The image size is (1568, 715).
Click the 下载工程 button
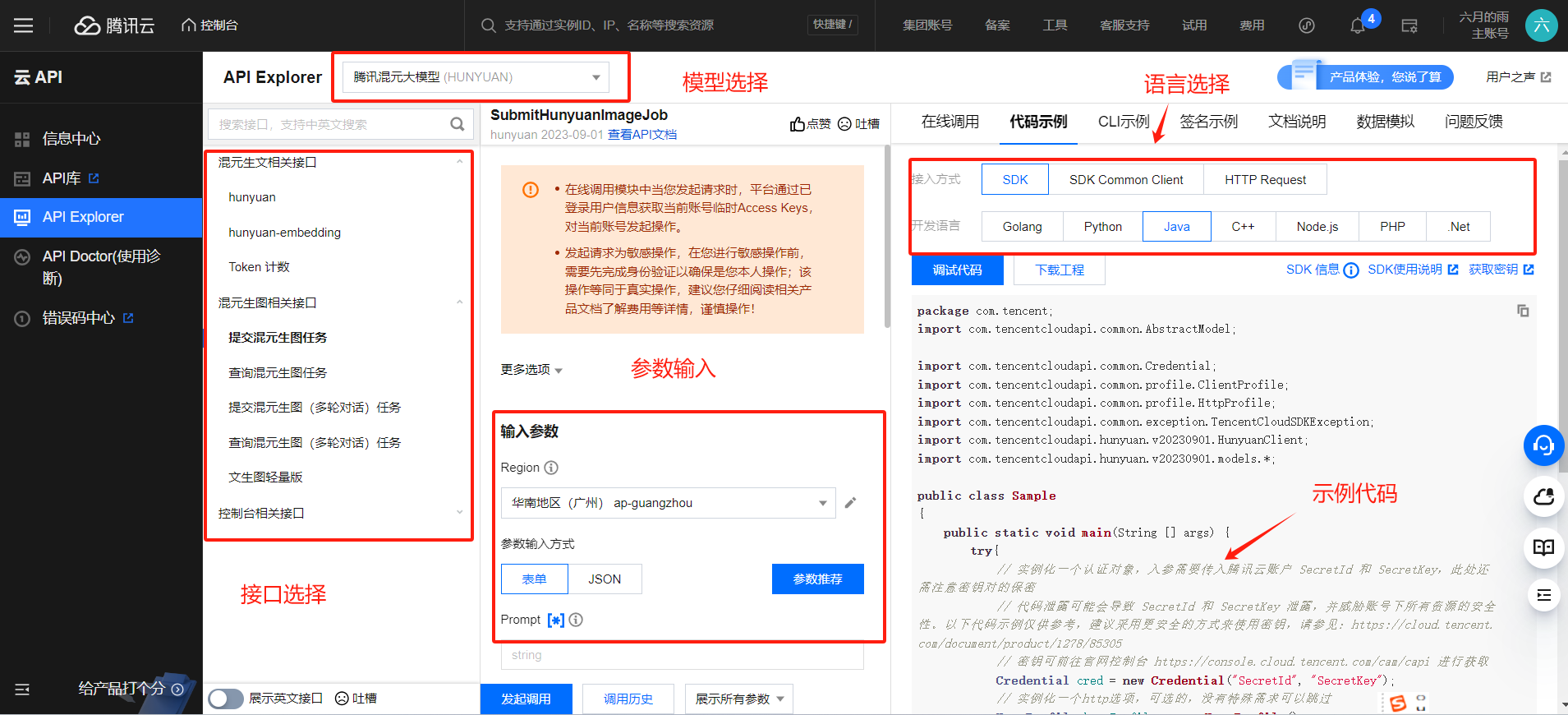click(x=1060, y=270)
